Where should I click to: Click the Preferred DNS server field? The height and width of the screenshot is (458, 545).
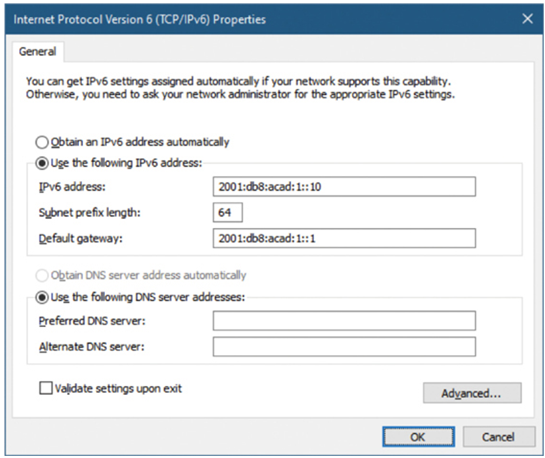coord(344,321)
